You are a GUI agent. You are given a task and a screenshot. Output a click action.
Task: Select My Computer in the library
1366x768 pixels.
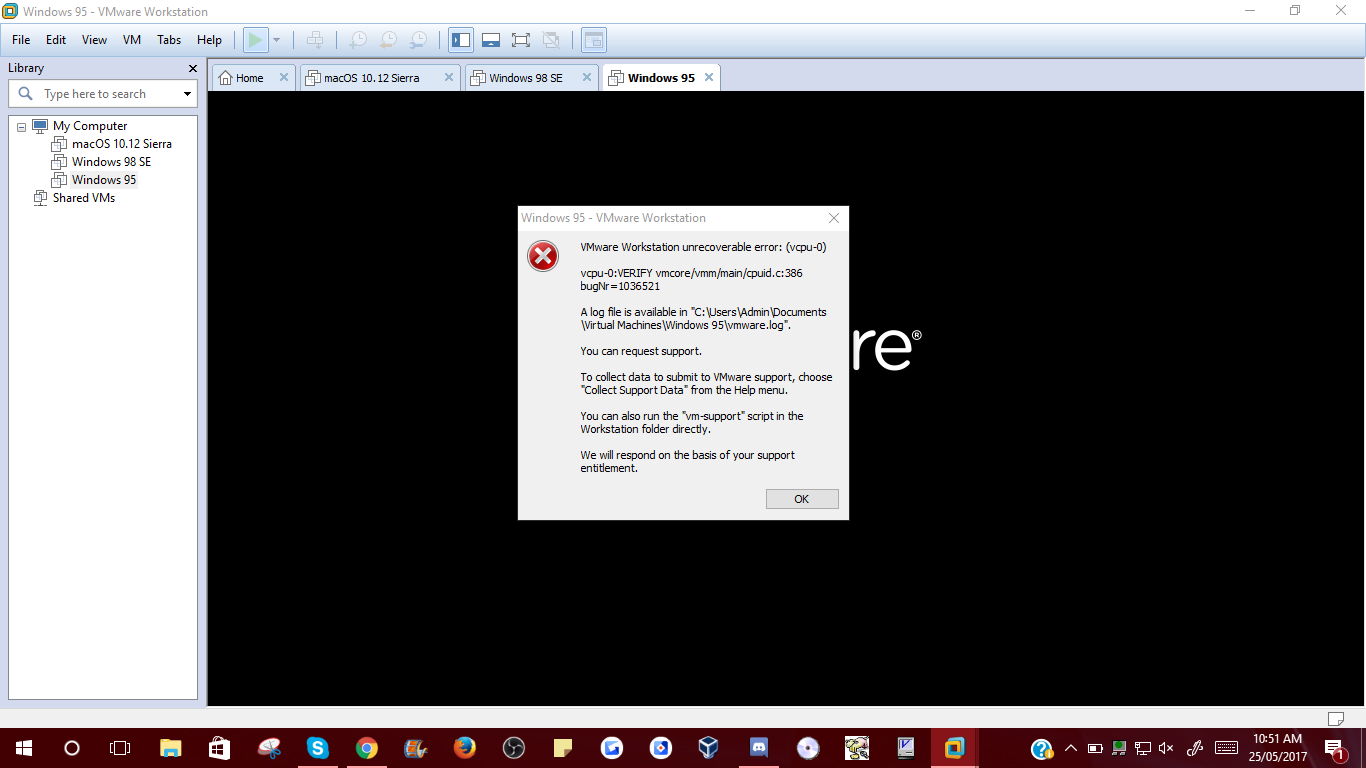pyautogui.click(x=90, y=126)
